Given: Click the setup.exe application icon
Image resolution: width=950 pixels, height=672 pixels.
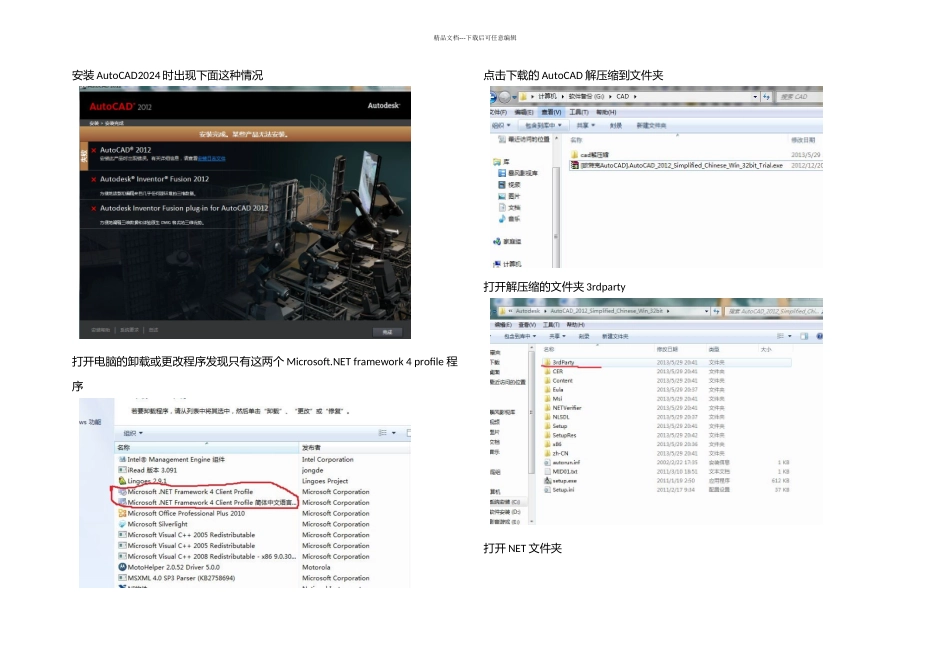Looking at the screenshot, I should [547, 480].
